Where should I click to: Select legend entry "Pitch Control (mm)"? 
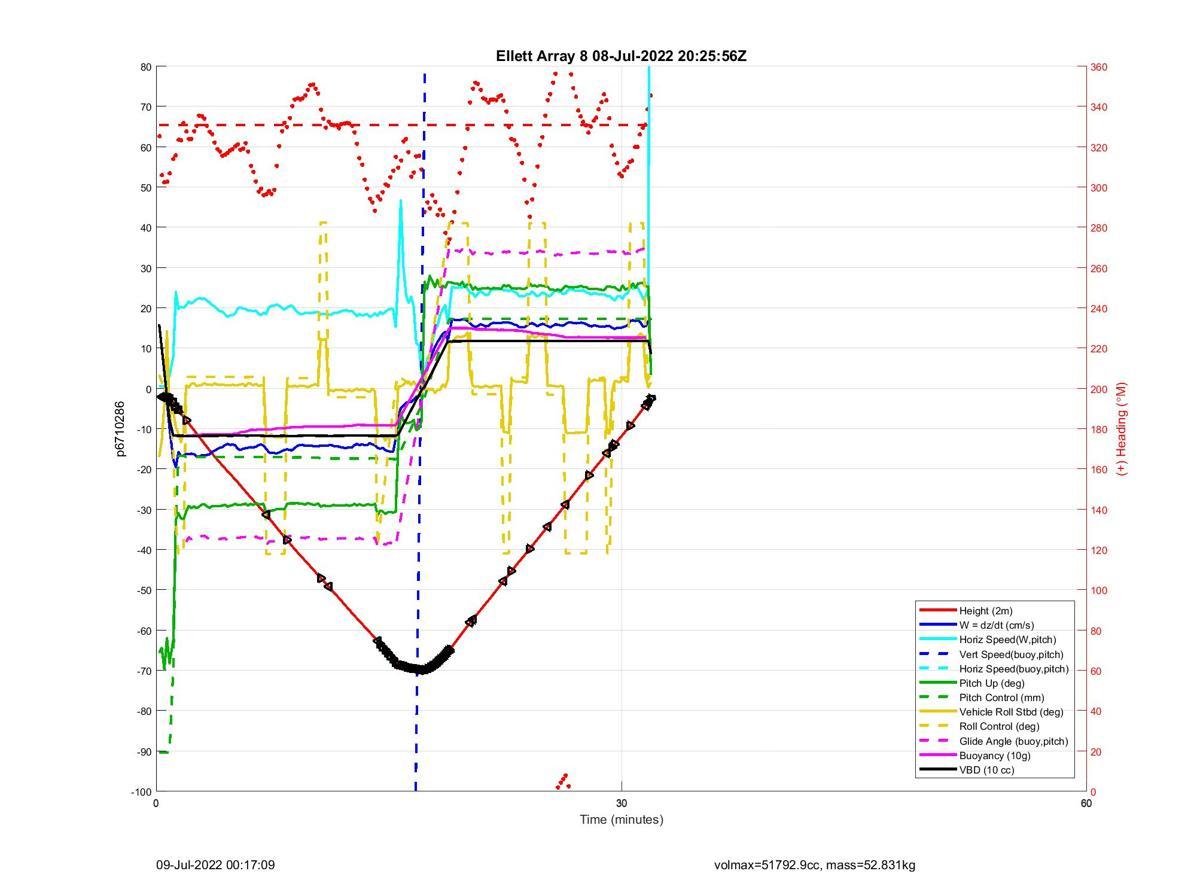1003,698
